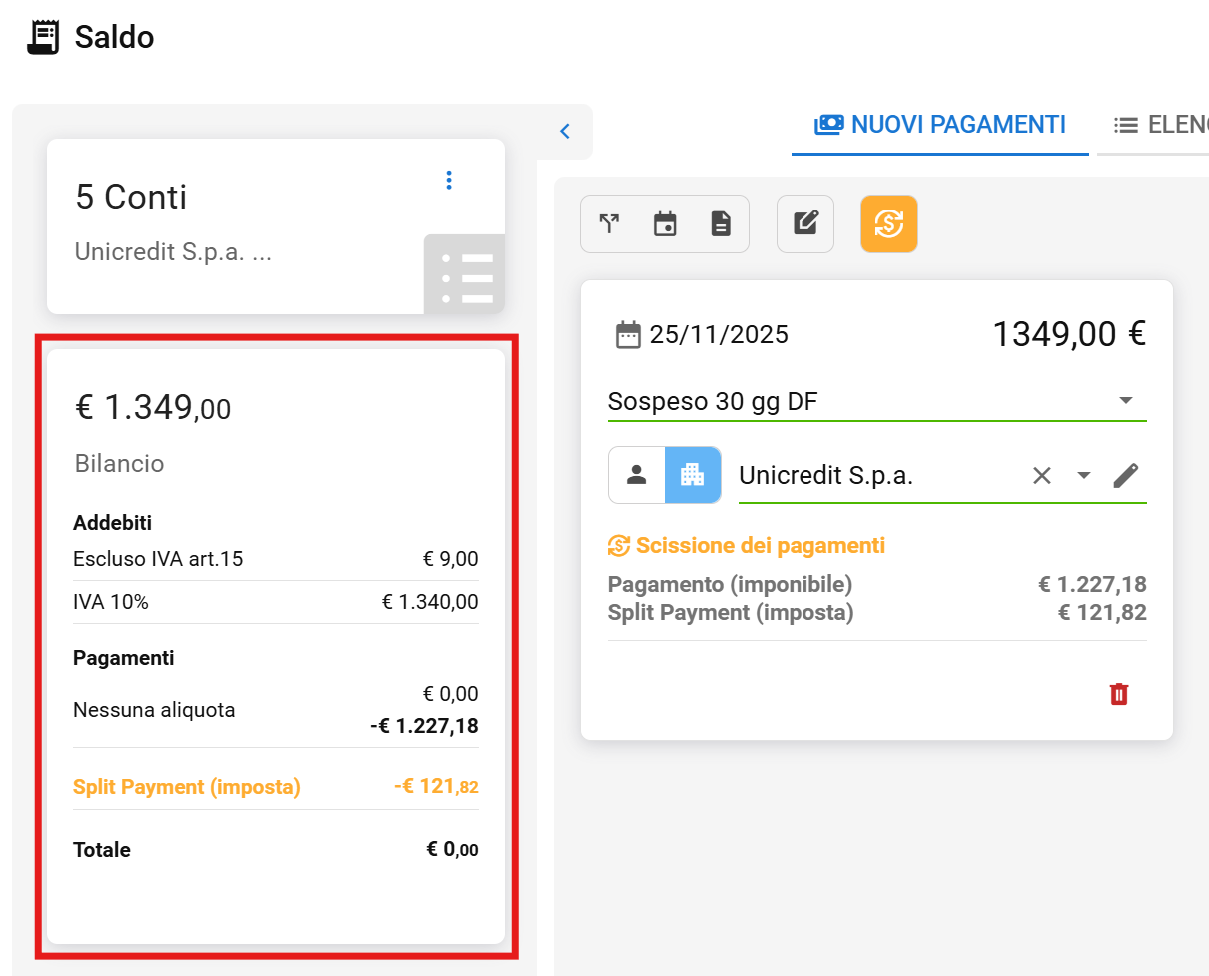Viewport: 1209px width, 976px height.
Task: Switch to the Nuovi Pagamenti tab
Action: pyautogui.click(x=940, y=125)
